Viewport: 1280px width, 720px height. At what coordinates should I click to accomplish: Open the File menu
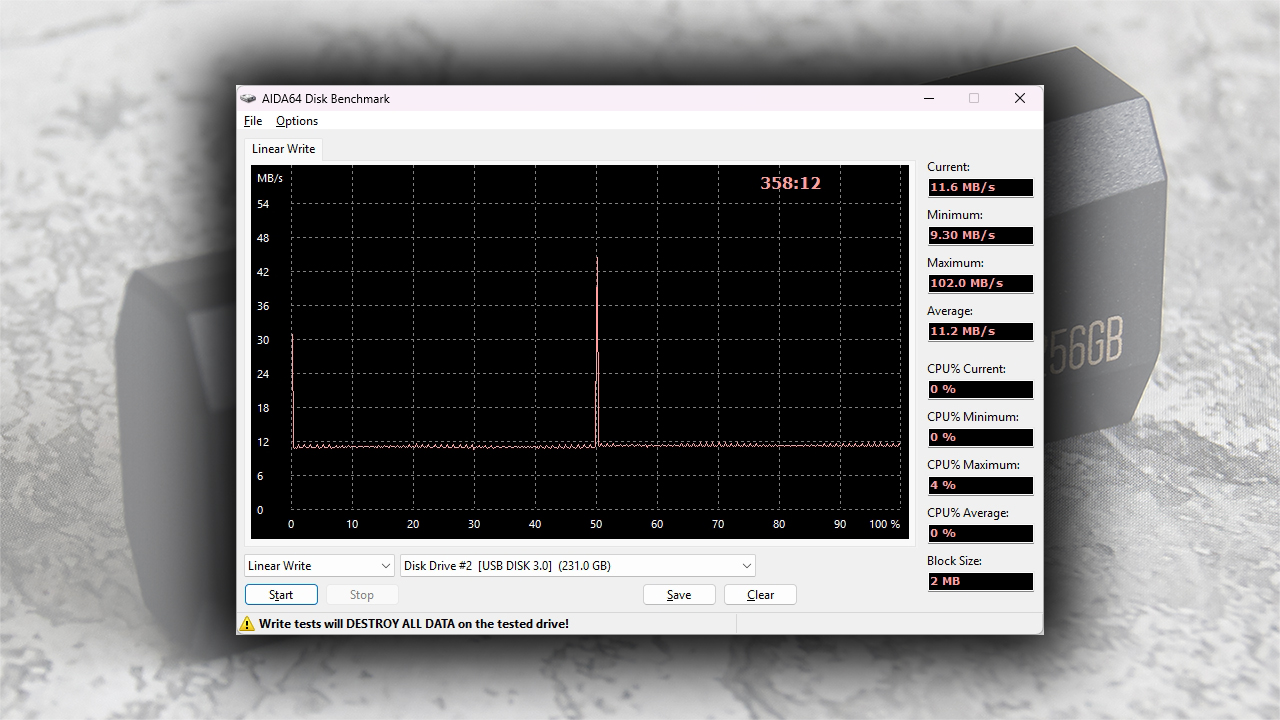coord(253,121)
